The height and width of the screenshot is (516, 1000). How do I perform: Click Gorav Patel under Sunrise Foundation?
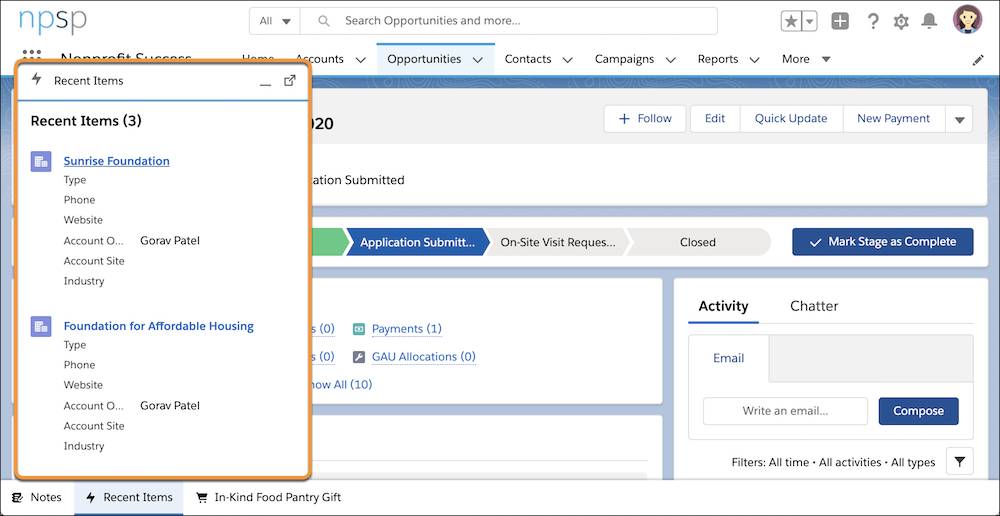click(170, 240)
